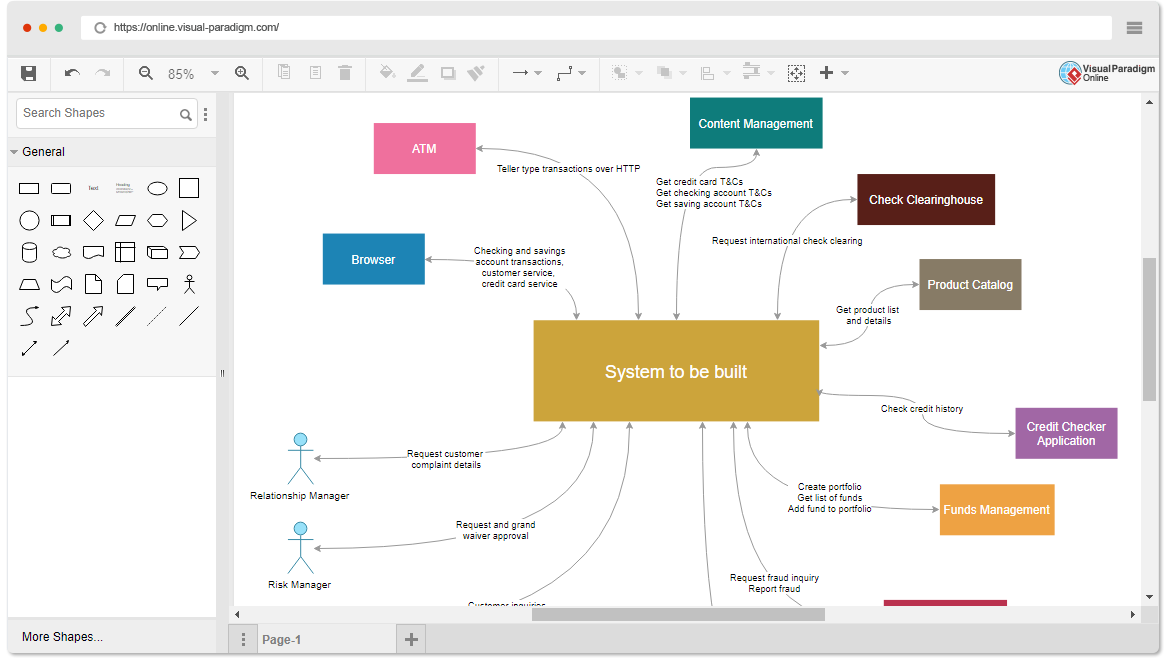Open the plus Insert dropdown
The width and height of the screenshot is (1170, 665).
pos(833,73)
